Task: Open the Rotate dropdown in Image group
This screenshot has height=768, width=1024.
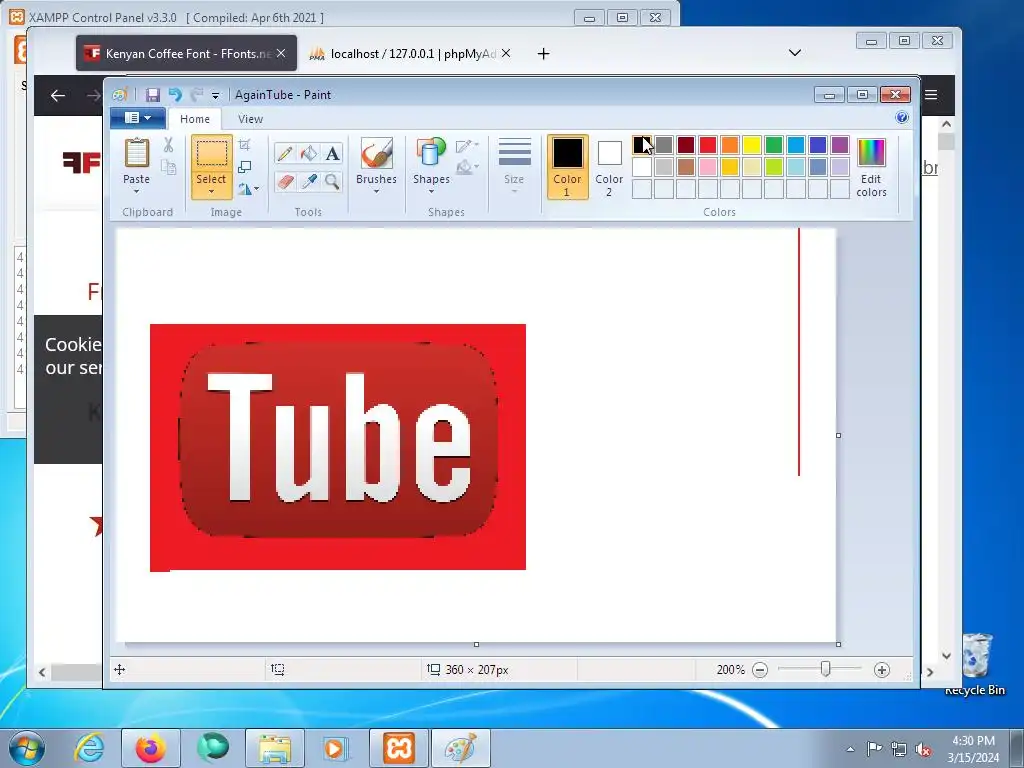Action: [x=248, y=189]
